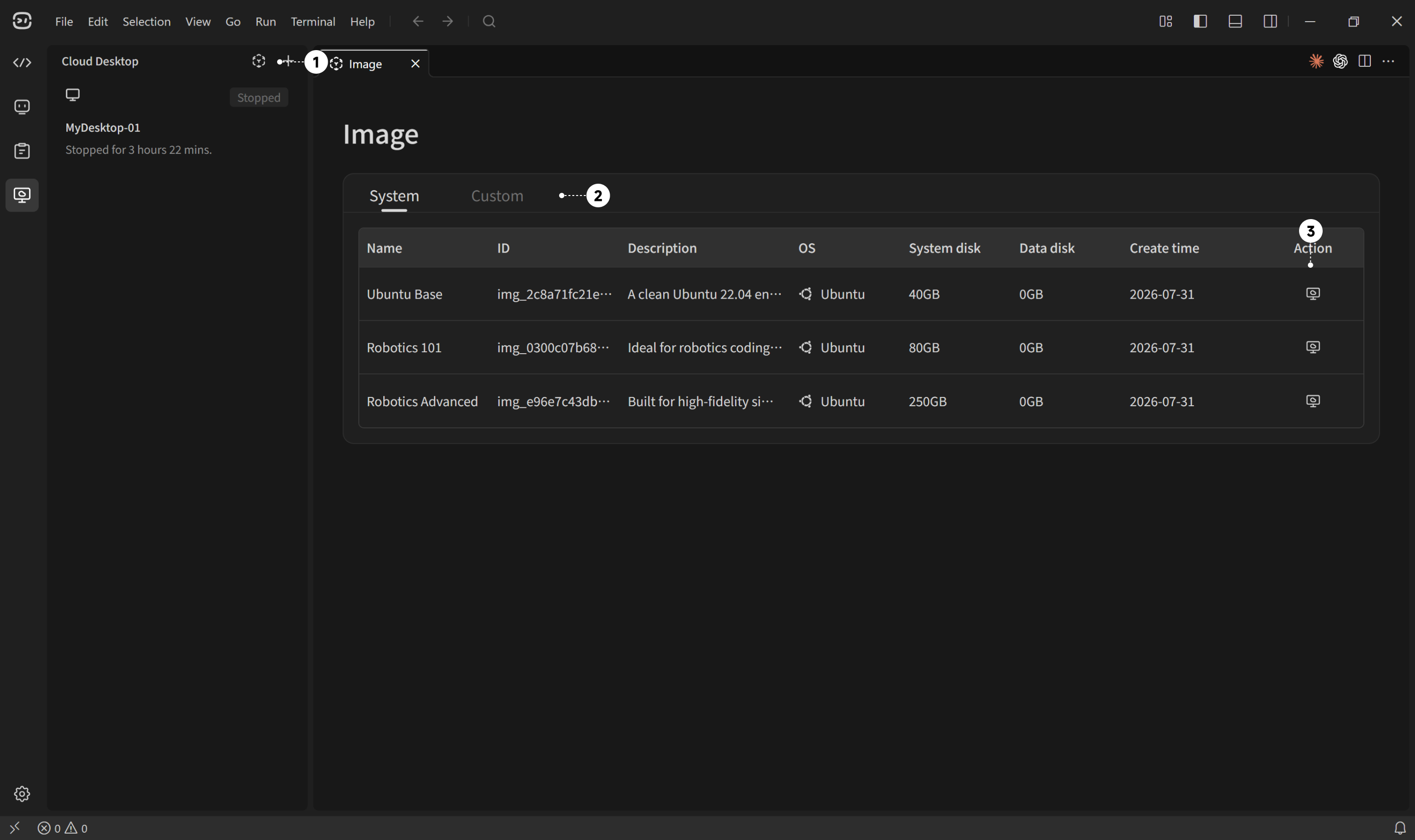Click the remote connection status icon
1415x840 pixels.
point(15,828)
